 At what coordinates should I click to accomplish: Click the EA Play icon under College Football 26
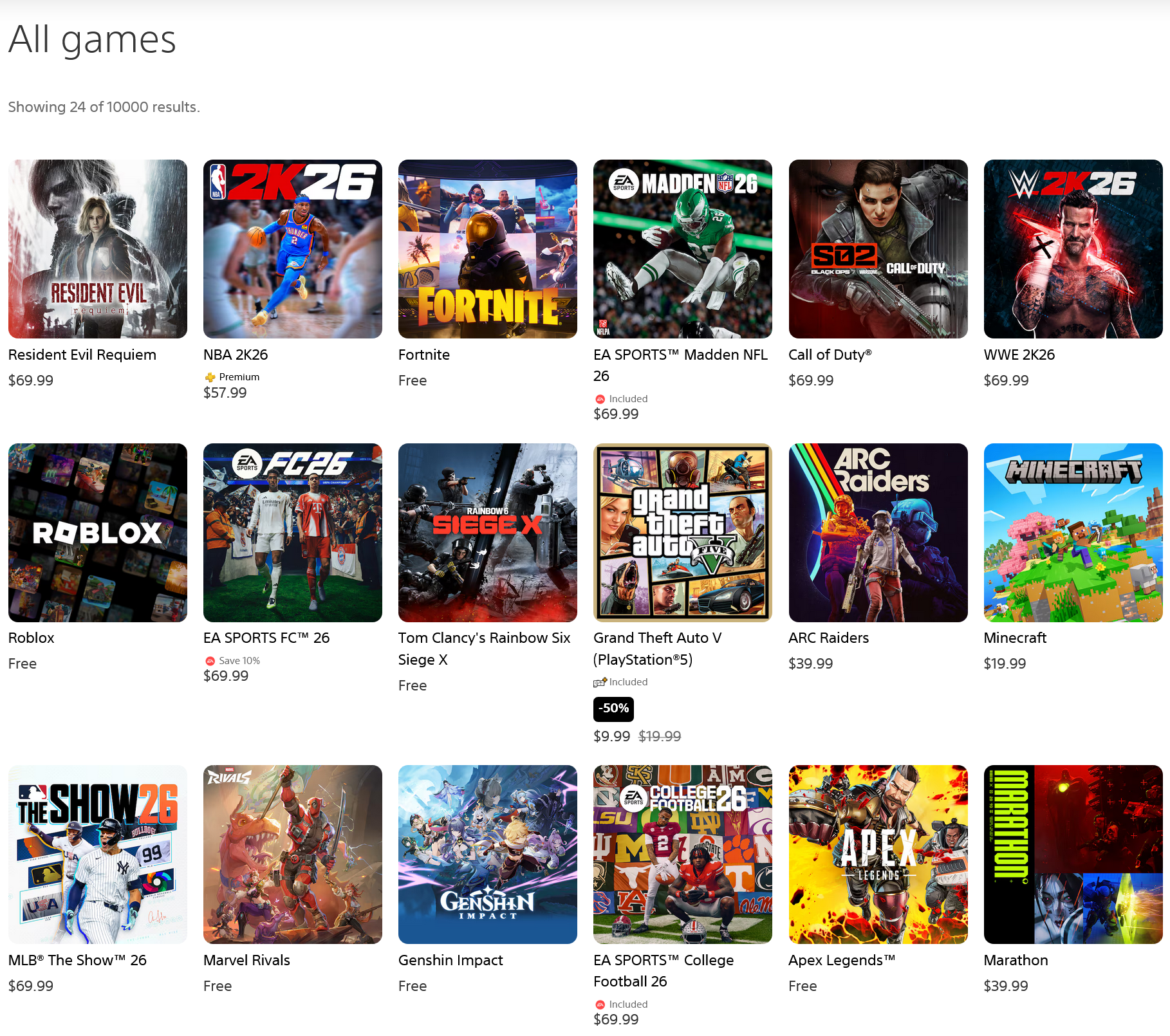600,1004
